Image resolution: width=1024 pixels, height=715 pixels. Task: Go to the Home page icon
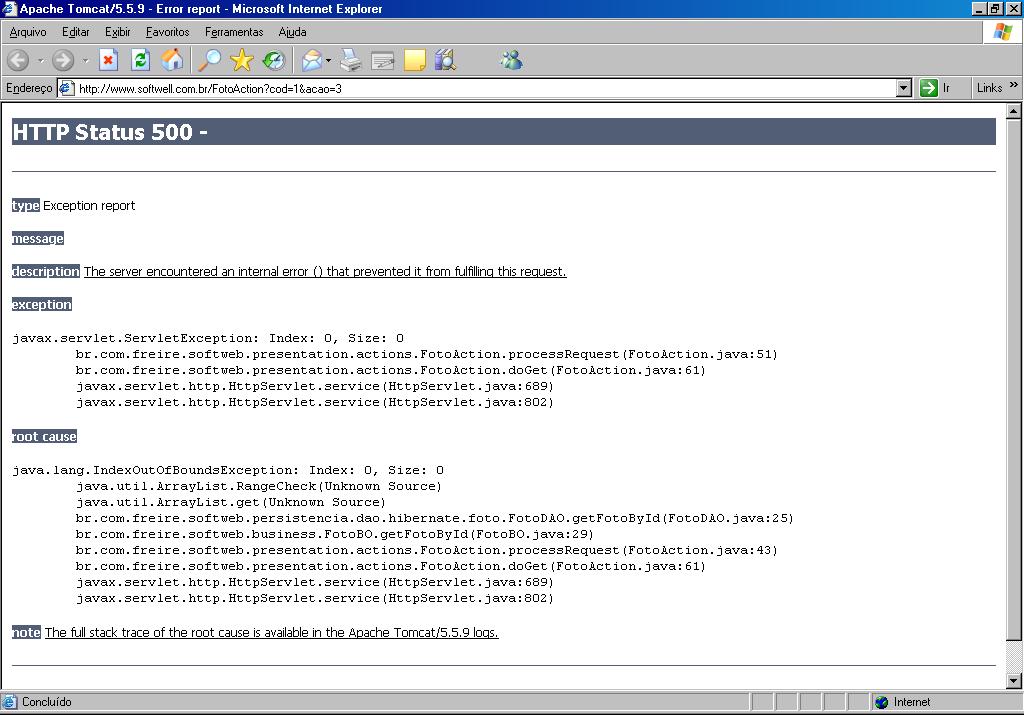pyautogui.click(x=172, y=61)
